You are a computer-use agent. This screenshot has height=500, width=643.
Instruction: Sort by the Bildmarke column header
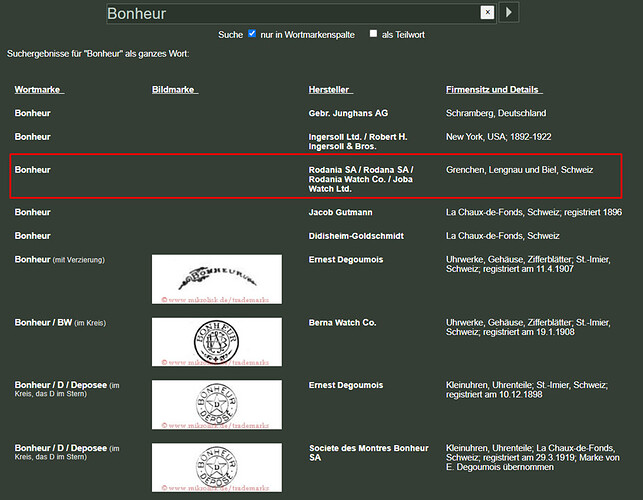point(175,89)
